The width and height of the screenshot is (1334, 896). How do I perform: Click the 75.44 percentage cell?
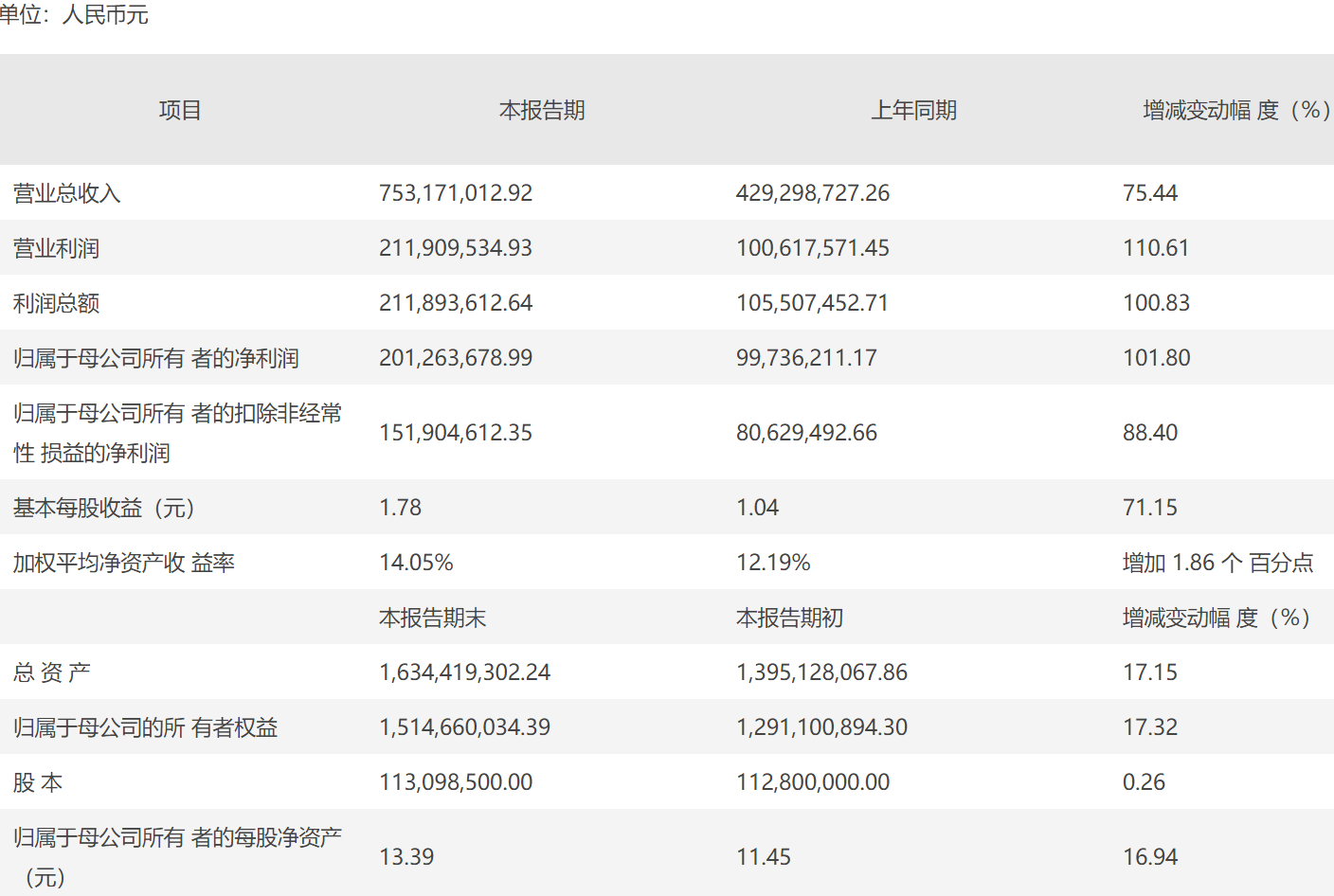pos(1150,193)
